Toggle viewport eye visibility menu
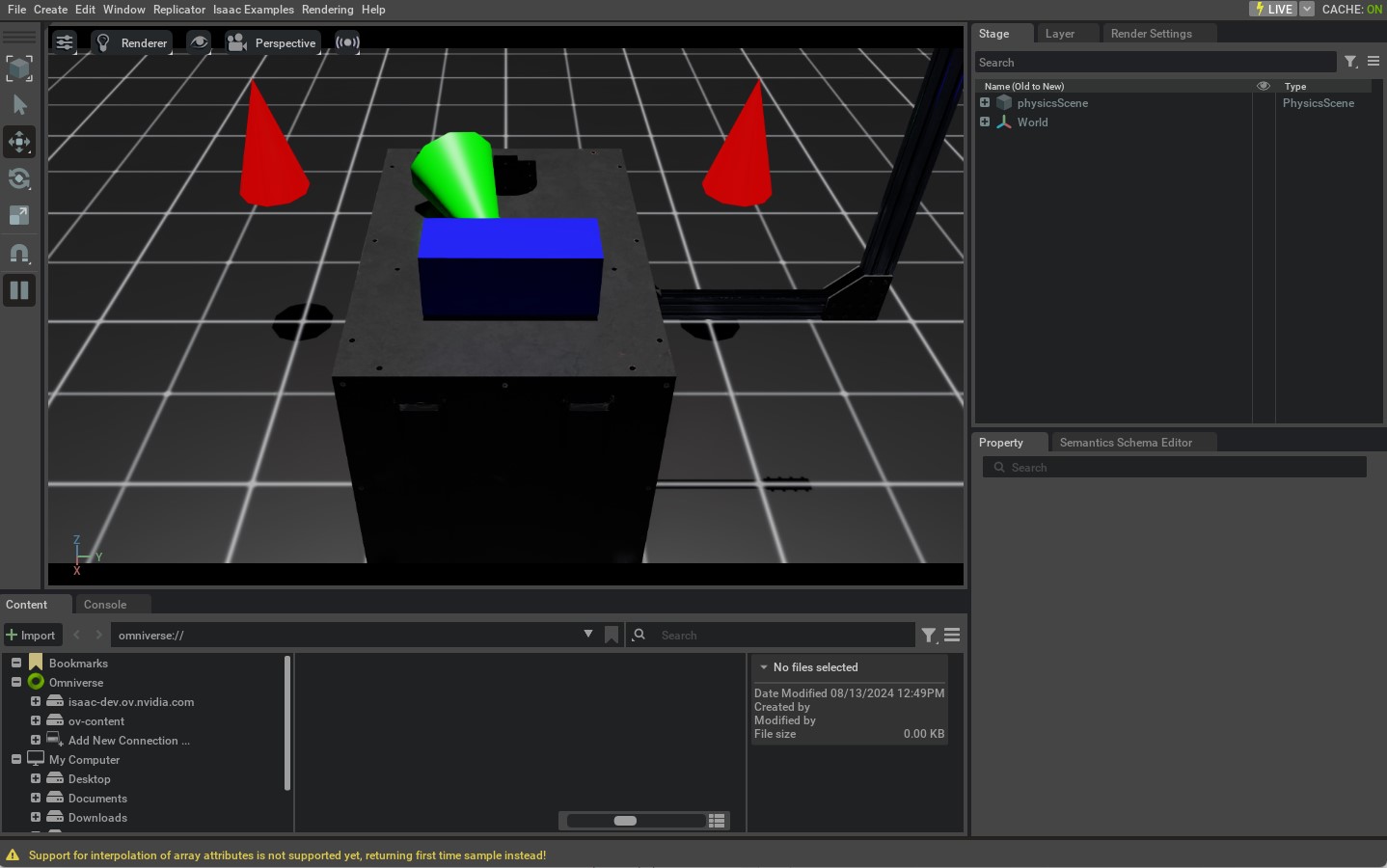 199,42
